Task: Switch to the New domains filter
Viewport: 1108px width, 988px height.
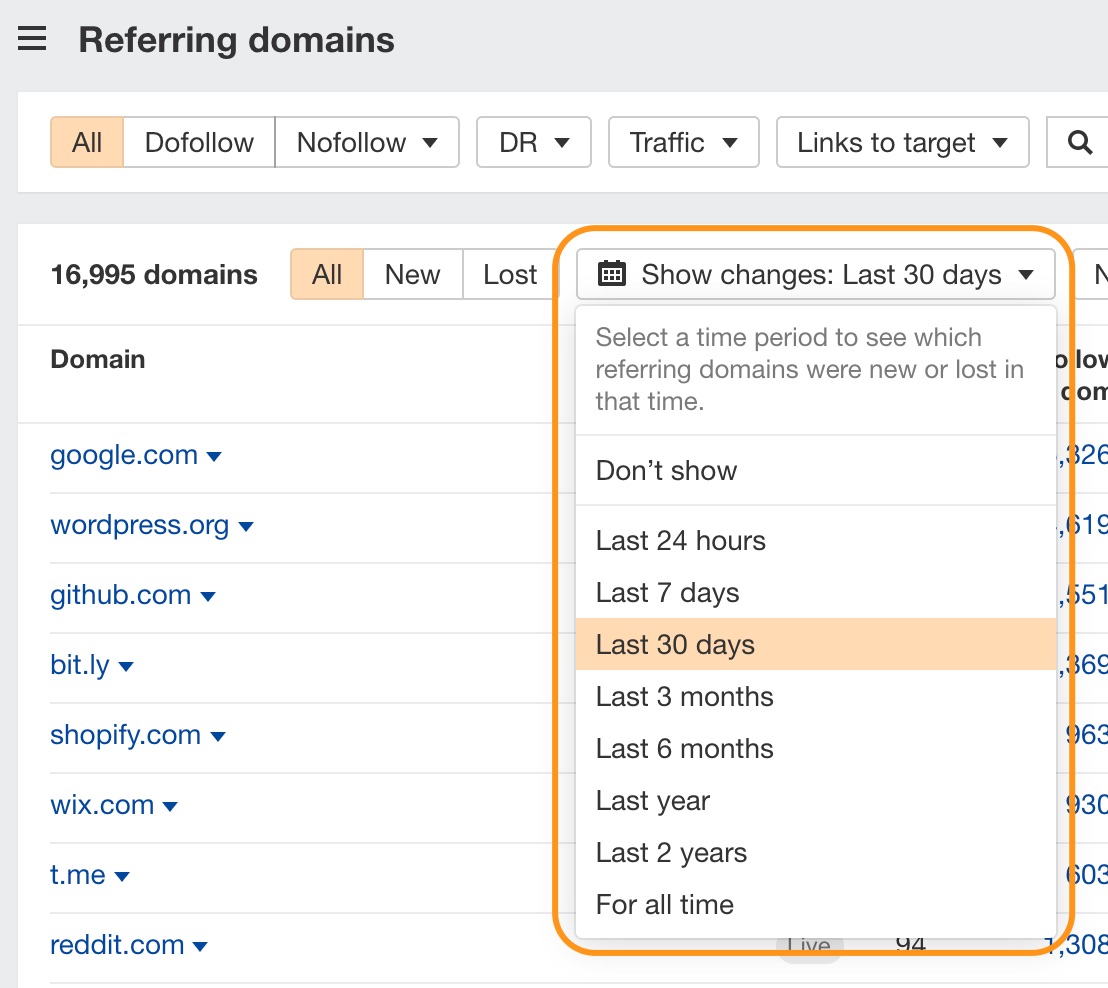Action: tap(412, 275)
